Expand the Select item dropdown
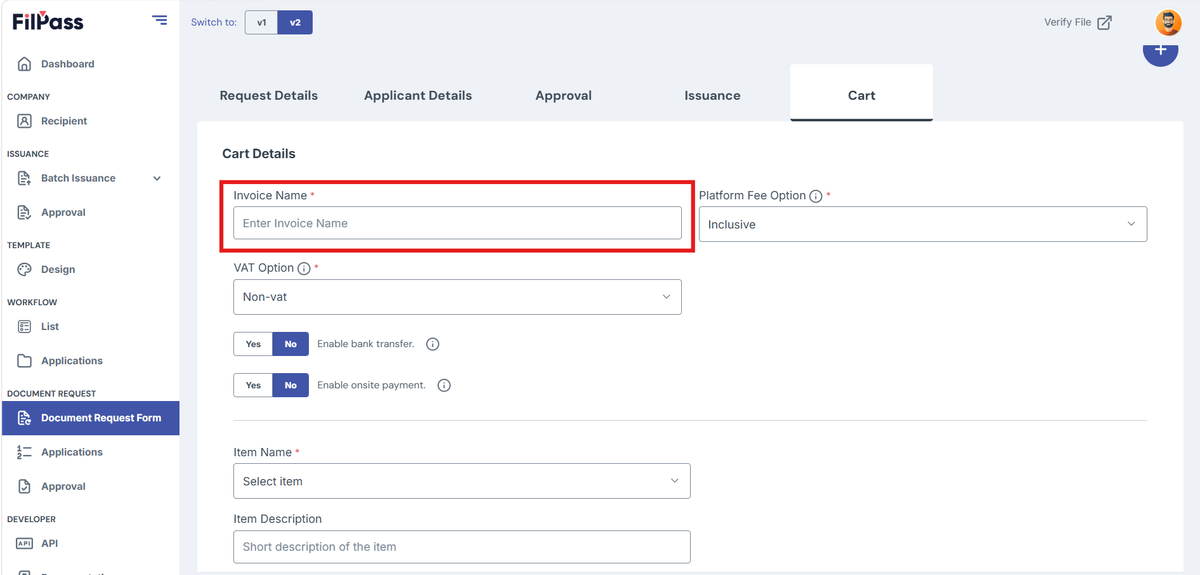Viewport: 1200px width, 575px height. (x=462, y=481)
